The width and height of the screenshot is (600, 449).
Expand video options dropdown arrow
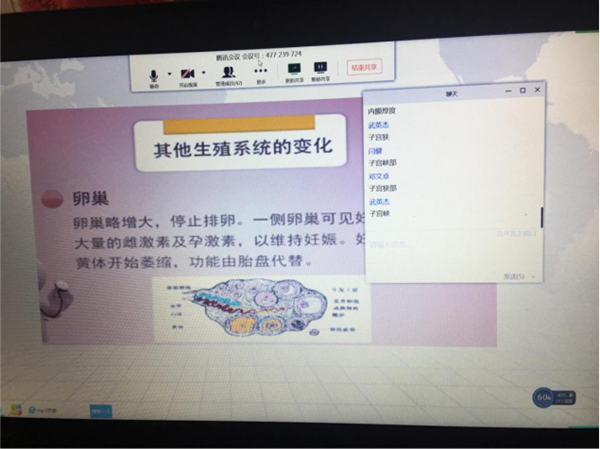tap(204, 74)
